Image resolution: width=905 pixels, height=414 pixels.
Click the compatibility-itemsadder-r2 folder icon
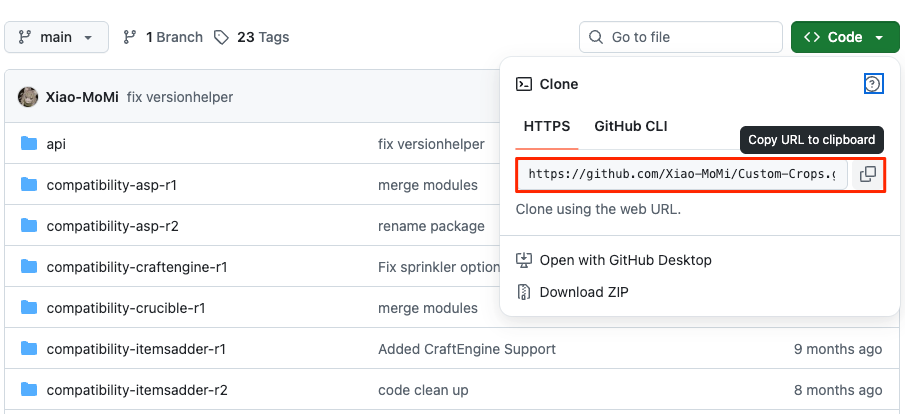tap(29, 390)
